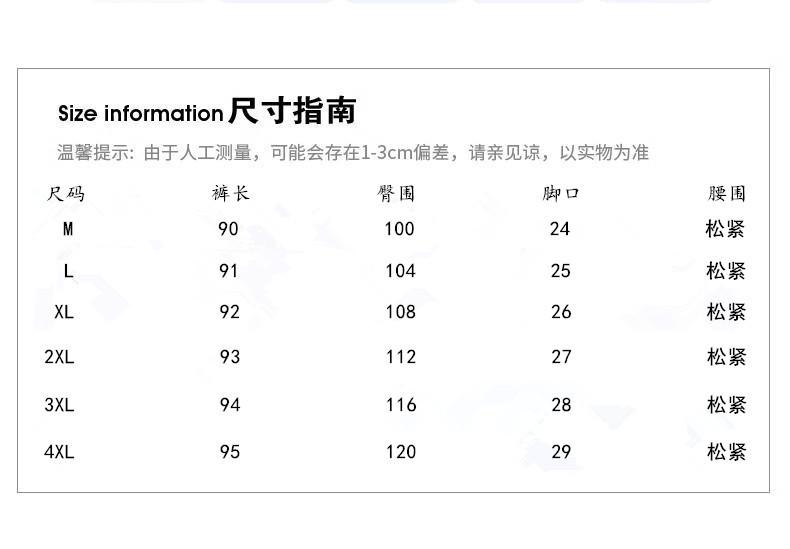Click 松紧 waist cell in 4XL row

(726, 452)
